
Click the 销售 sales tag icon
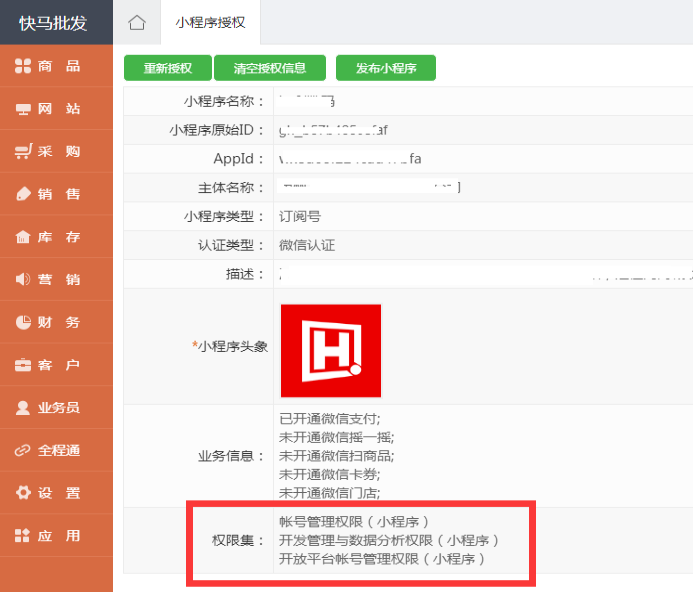point(23,194)
